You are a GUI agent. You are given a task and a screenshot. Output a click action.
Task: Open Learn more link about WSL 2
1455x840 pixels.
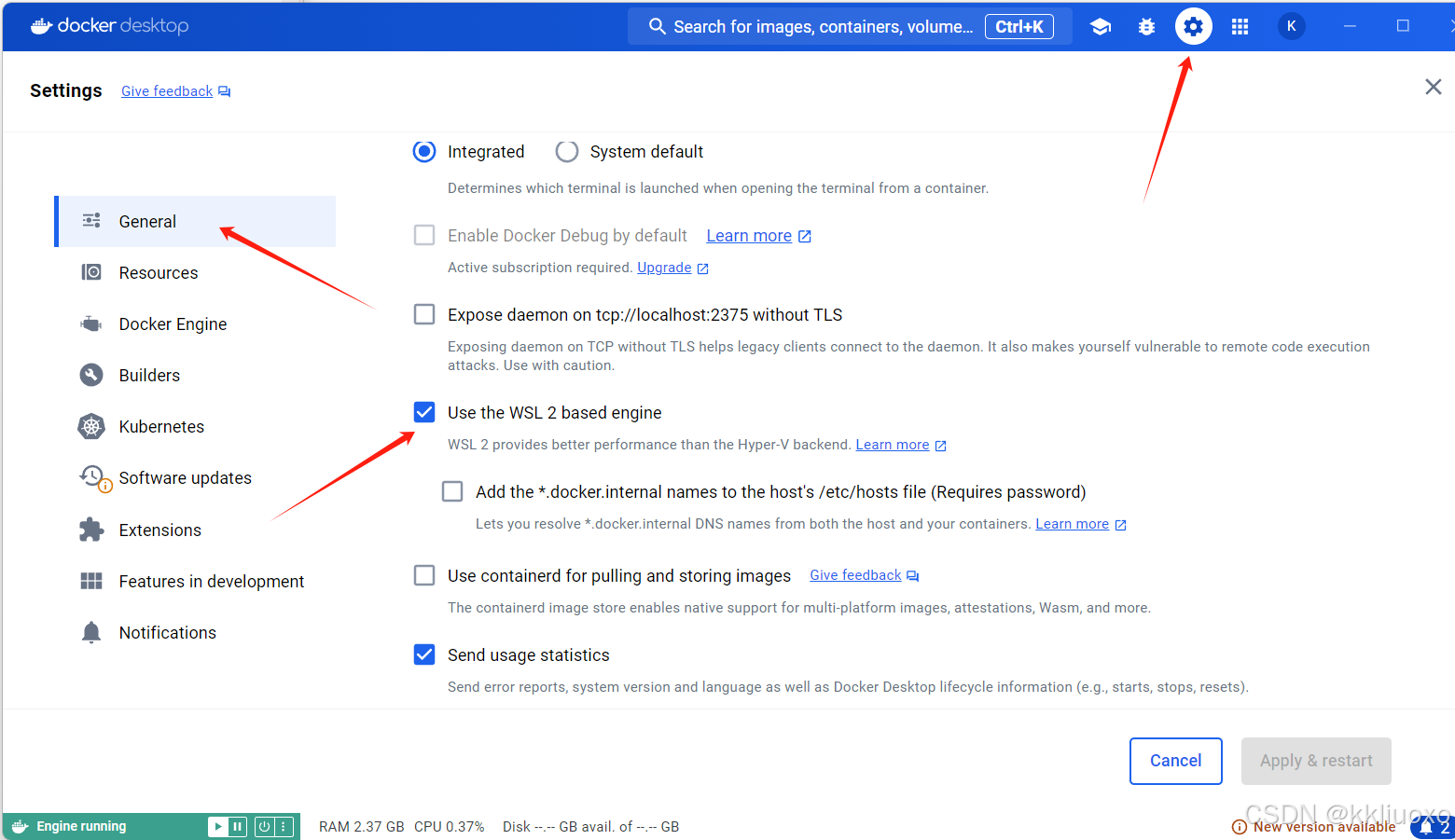(x=893, y=445)
